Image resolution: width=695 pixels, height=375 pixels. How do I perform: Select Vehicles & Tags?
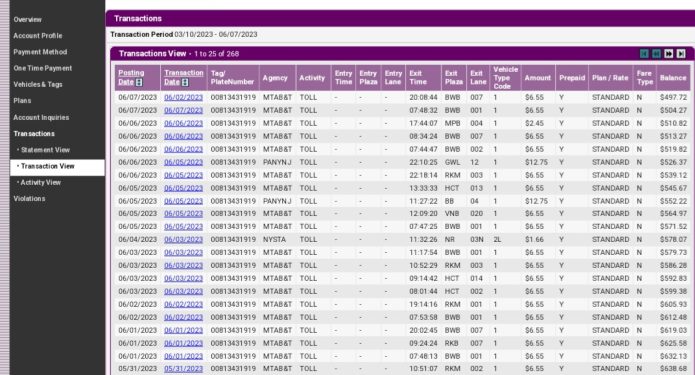click(x=38, y=84)
